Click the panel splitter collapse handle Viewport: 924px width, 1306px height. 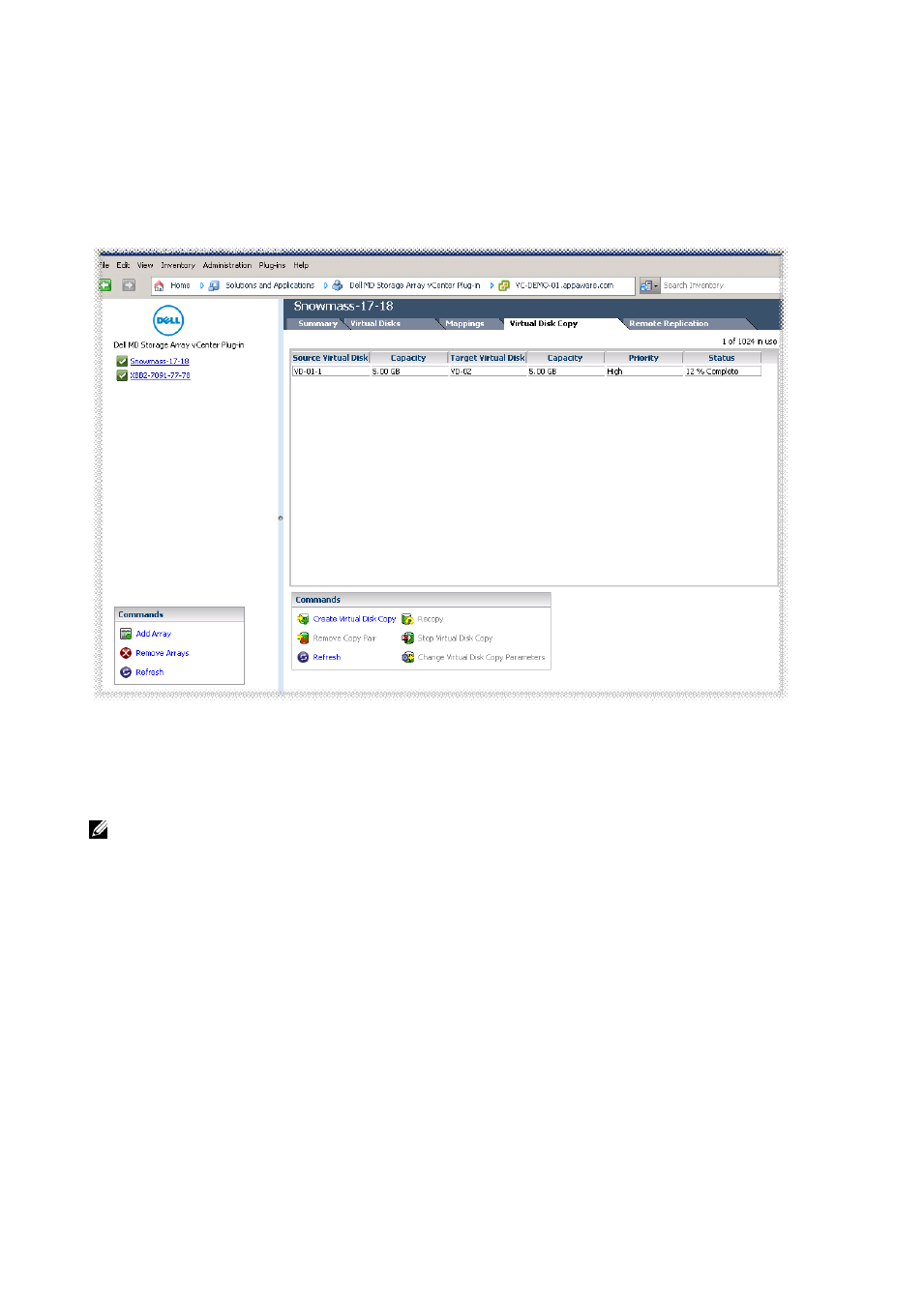point(281,518)
